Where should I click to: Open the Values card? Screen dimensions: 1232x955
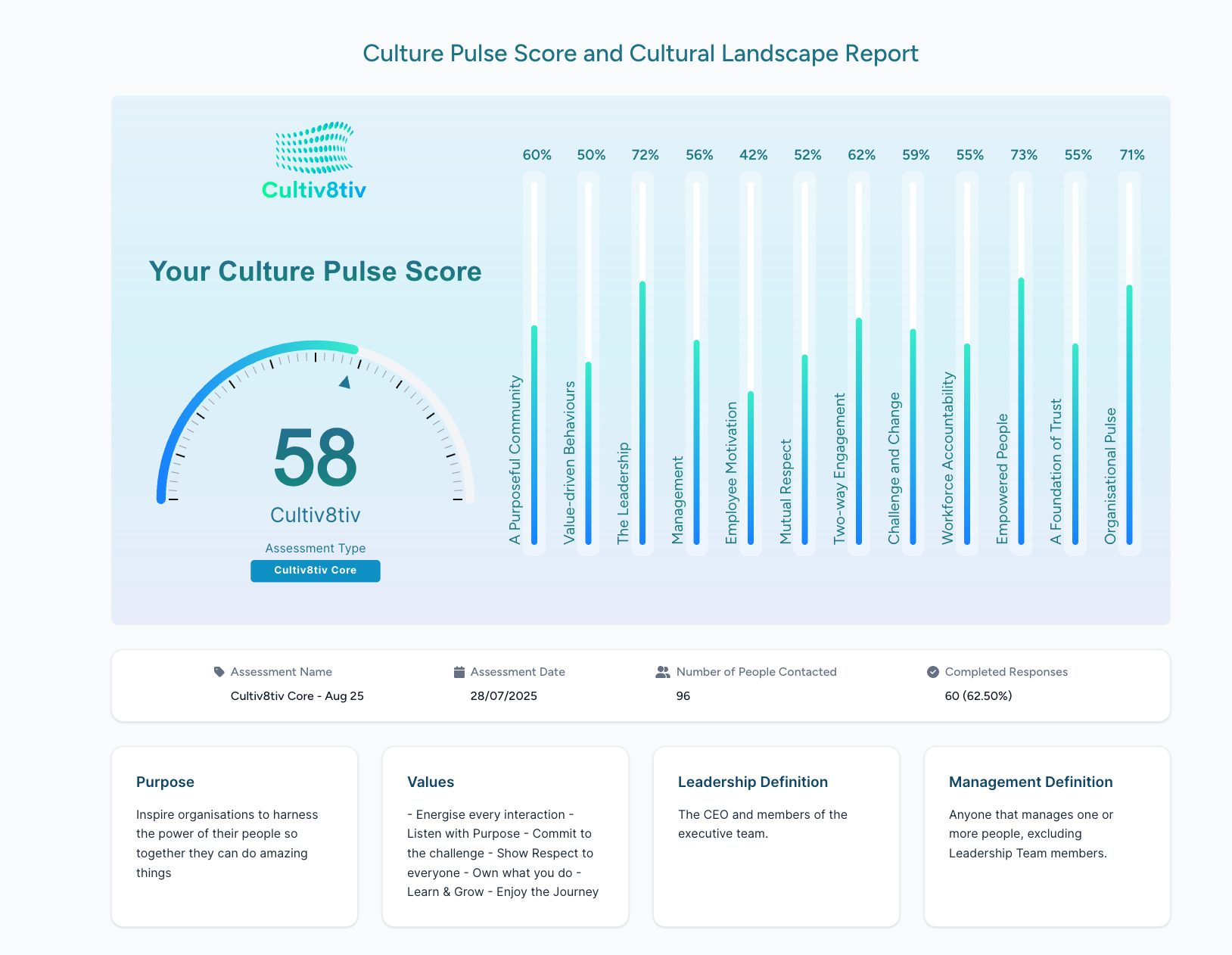point(506,836)
